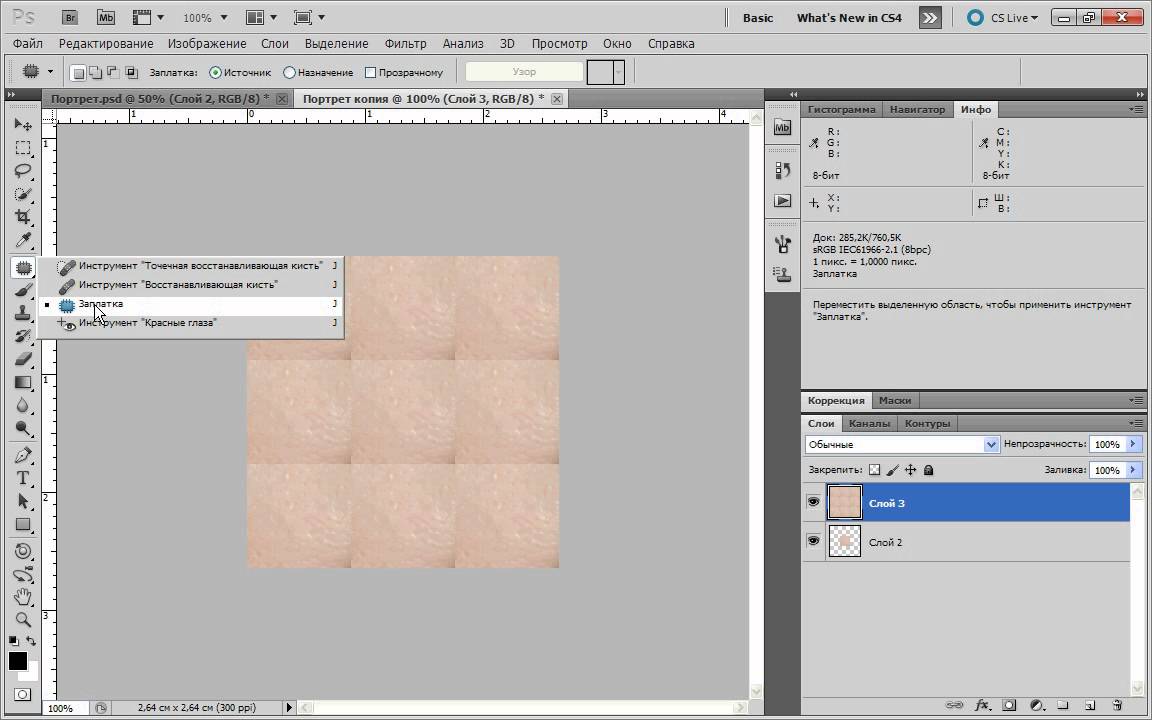1152x720 pixels.
Task: Click the foreground color swatch
Action: point(17,661)
